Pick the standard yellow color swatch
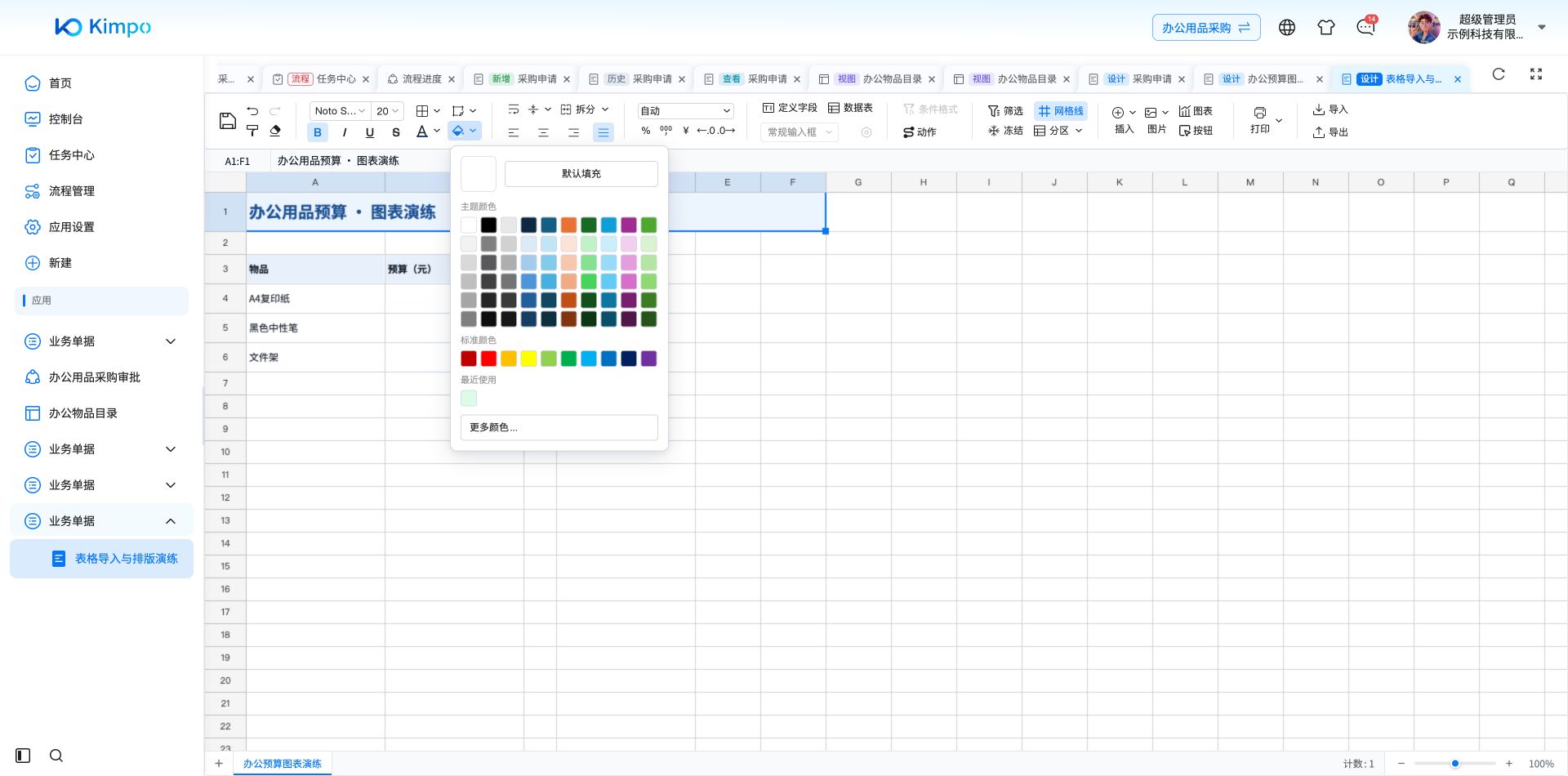 pos(528,359)
